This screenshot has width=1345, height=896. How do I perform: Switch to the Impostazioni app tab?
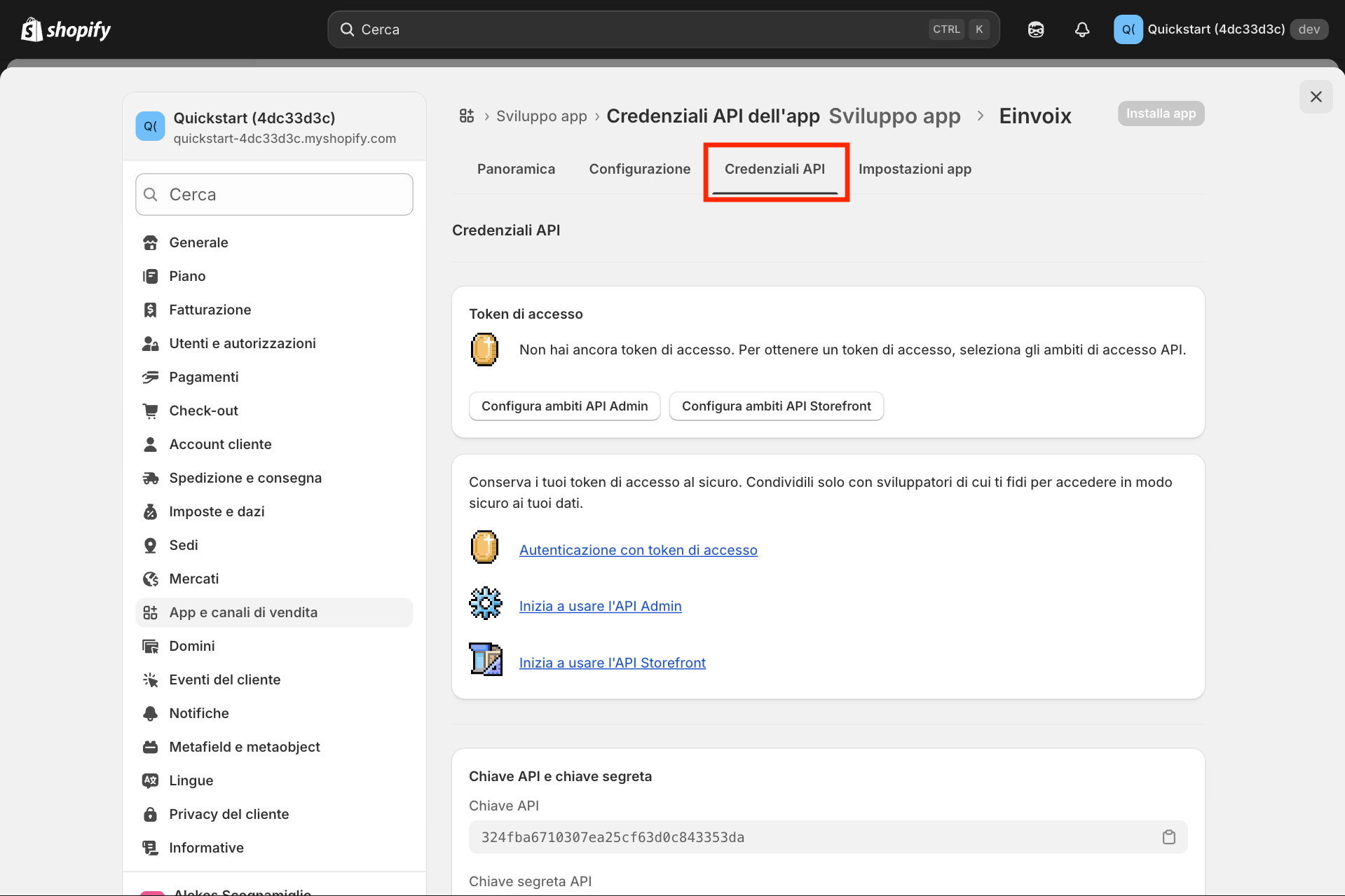(915, 169)
